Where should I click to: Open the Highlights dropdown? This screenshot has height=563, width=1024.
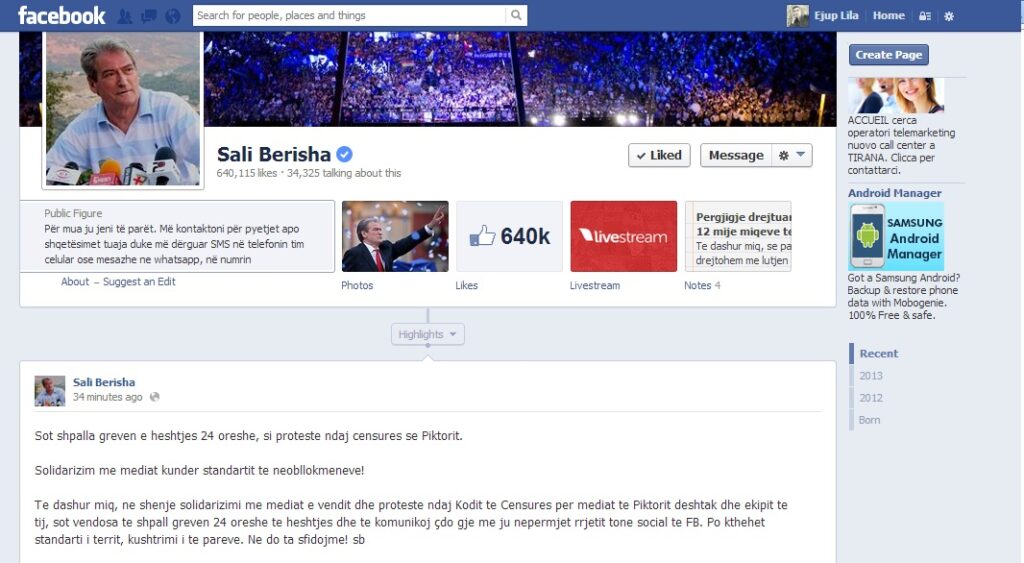coord(428,334)
